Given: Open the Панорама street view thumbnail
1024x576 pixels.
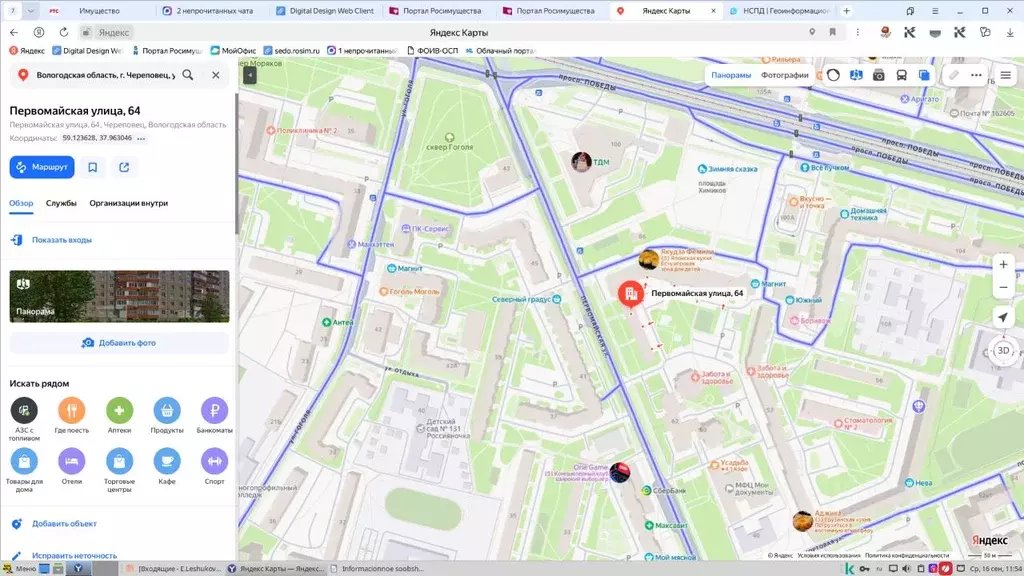Looking at the screenshot, I should pyautogui.click(x=120, y=296).
